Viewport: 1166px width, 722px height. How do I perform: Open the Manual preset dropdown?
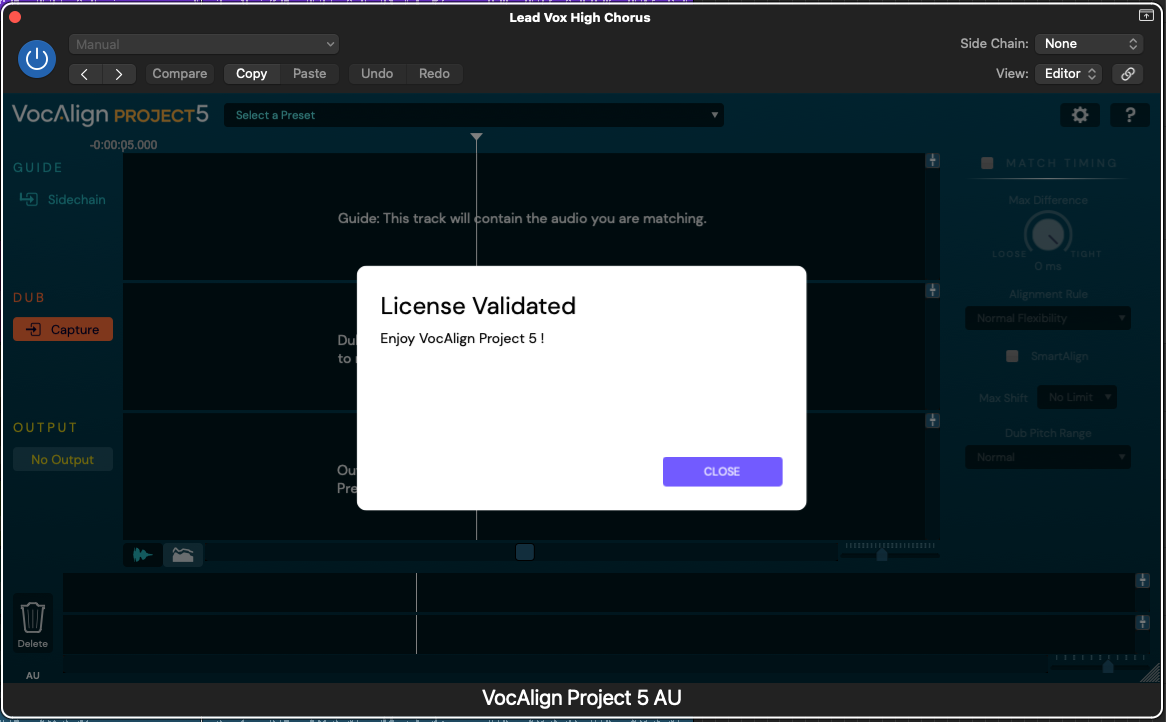204,44
